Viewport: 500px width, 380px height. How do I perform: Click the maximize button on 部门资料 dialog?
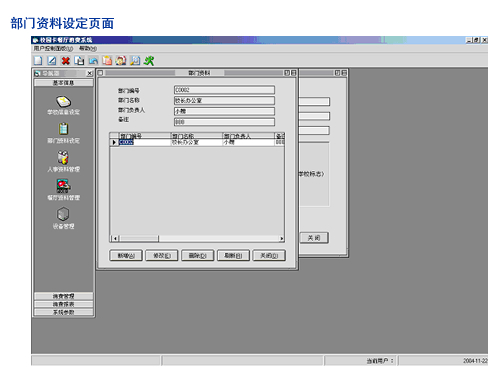click(x=293, y=73)
